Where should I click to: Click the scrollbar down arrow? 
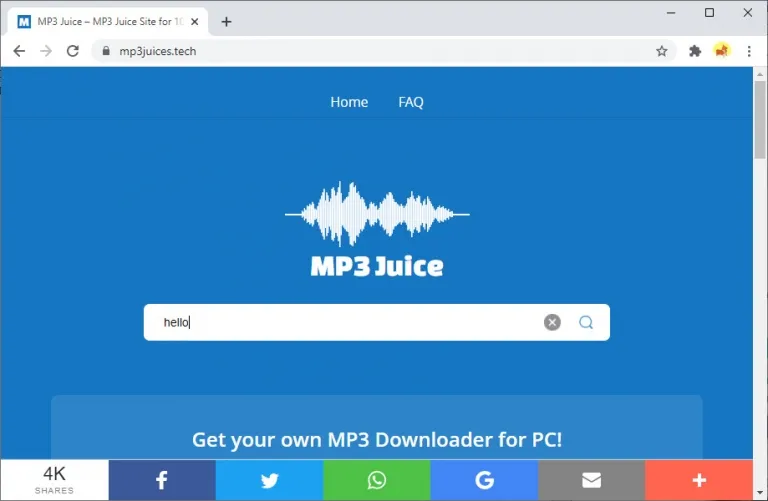(x=760, y=493)
